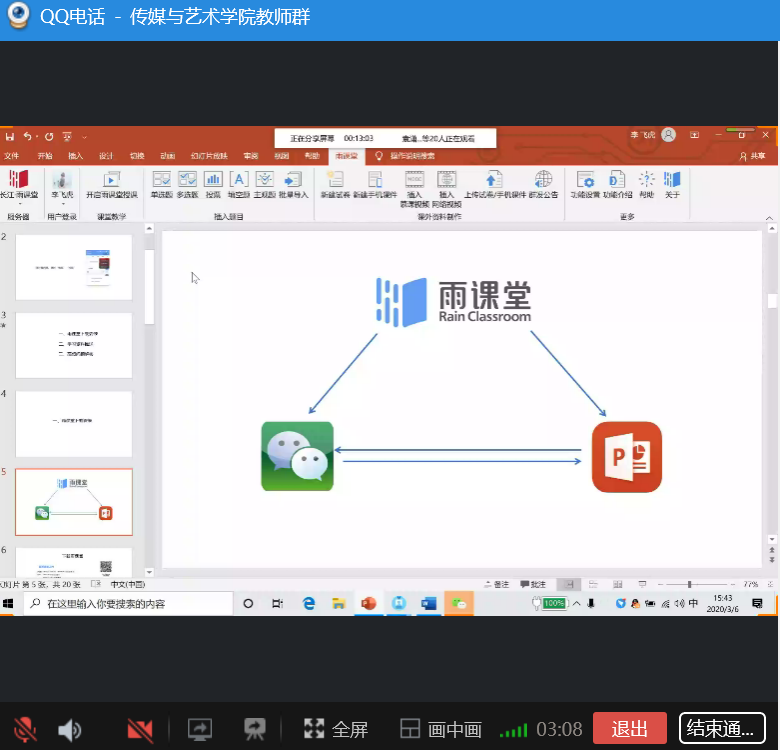This screenshot has width=780, height=750.
Task: Insert a 投票 poll question
Action: [x=213, y=185]
